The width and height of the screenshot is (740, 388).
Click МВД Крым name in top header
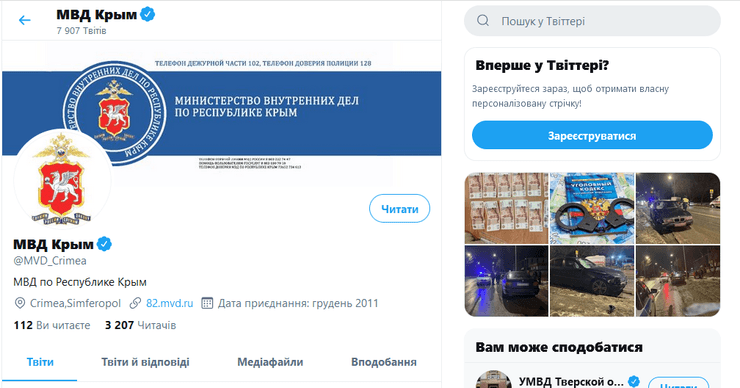97,15
